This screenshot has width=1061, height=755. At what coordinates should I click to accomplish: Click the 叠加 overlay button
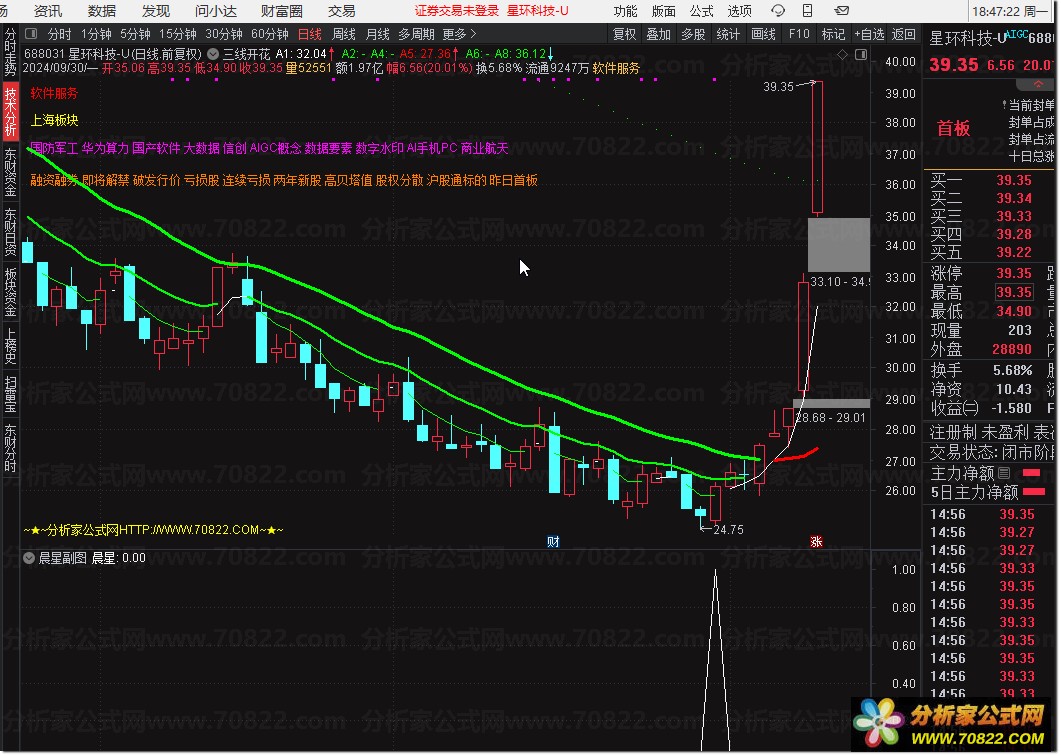pos(658,34)
